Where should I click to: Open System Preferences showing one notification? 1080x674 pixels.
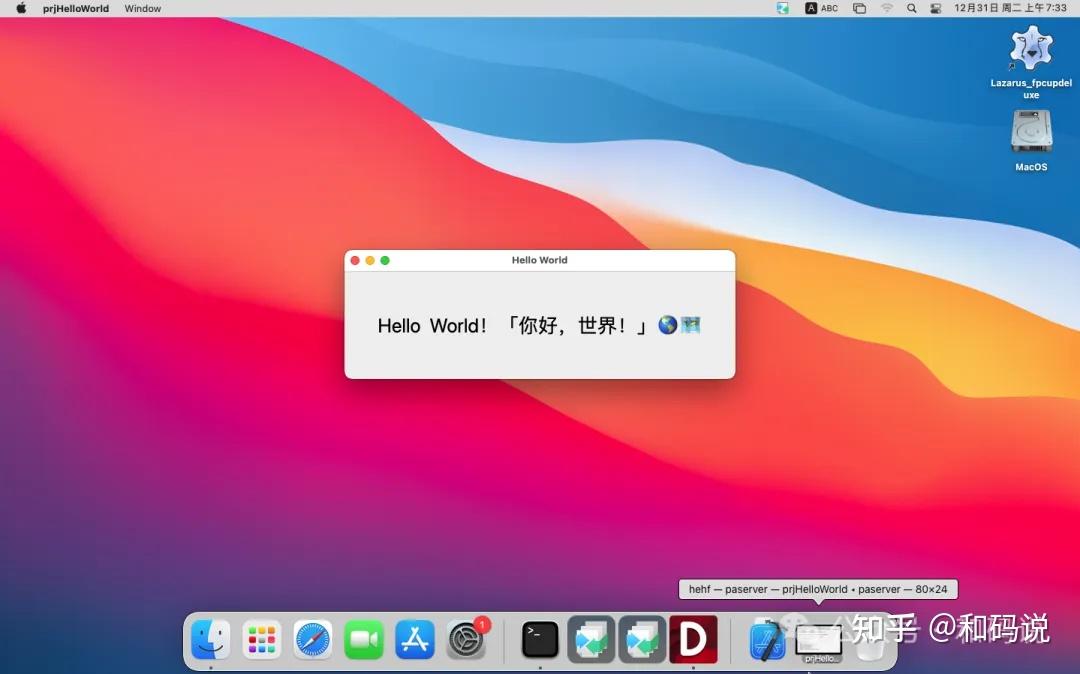click(x=467, y=638)
